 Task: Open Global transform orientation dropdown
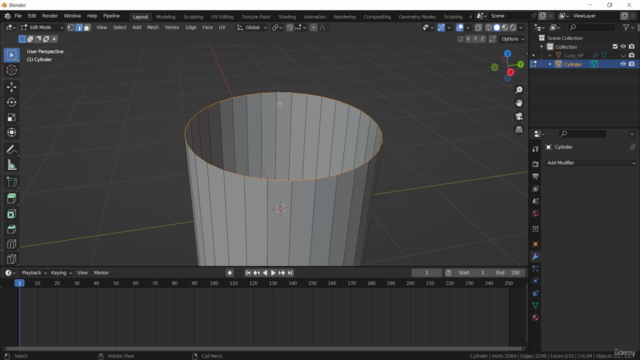tap(252, 27)
